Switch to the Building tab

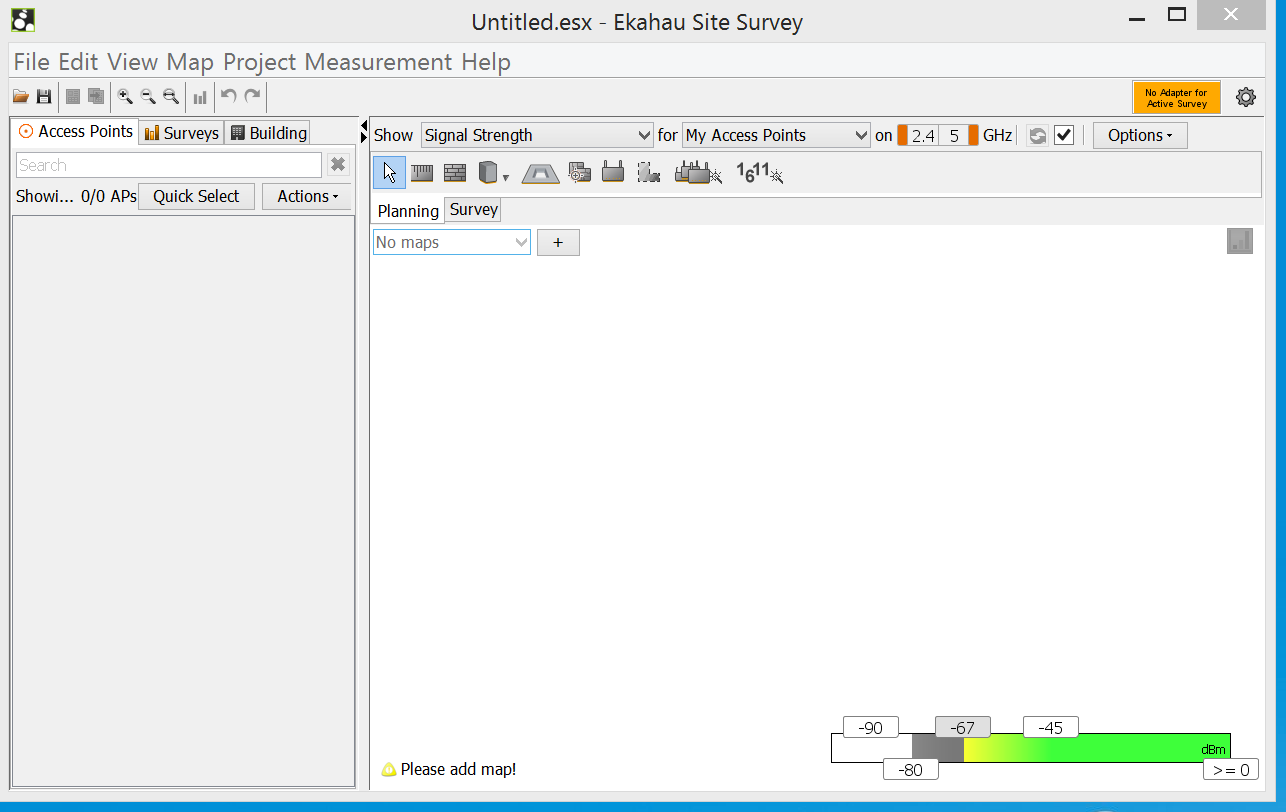point(267,133)
